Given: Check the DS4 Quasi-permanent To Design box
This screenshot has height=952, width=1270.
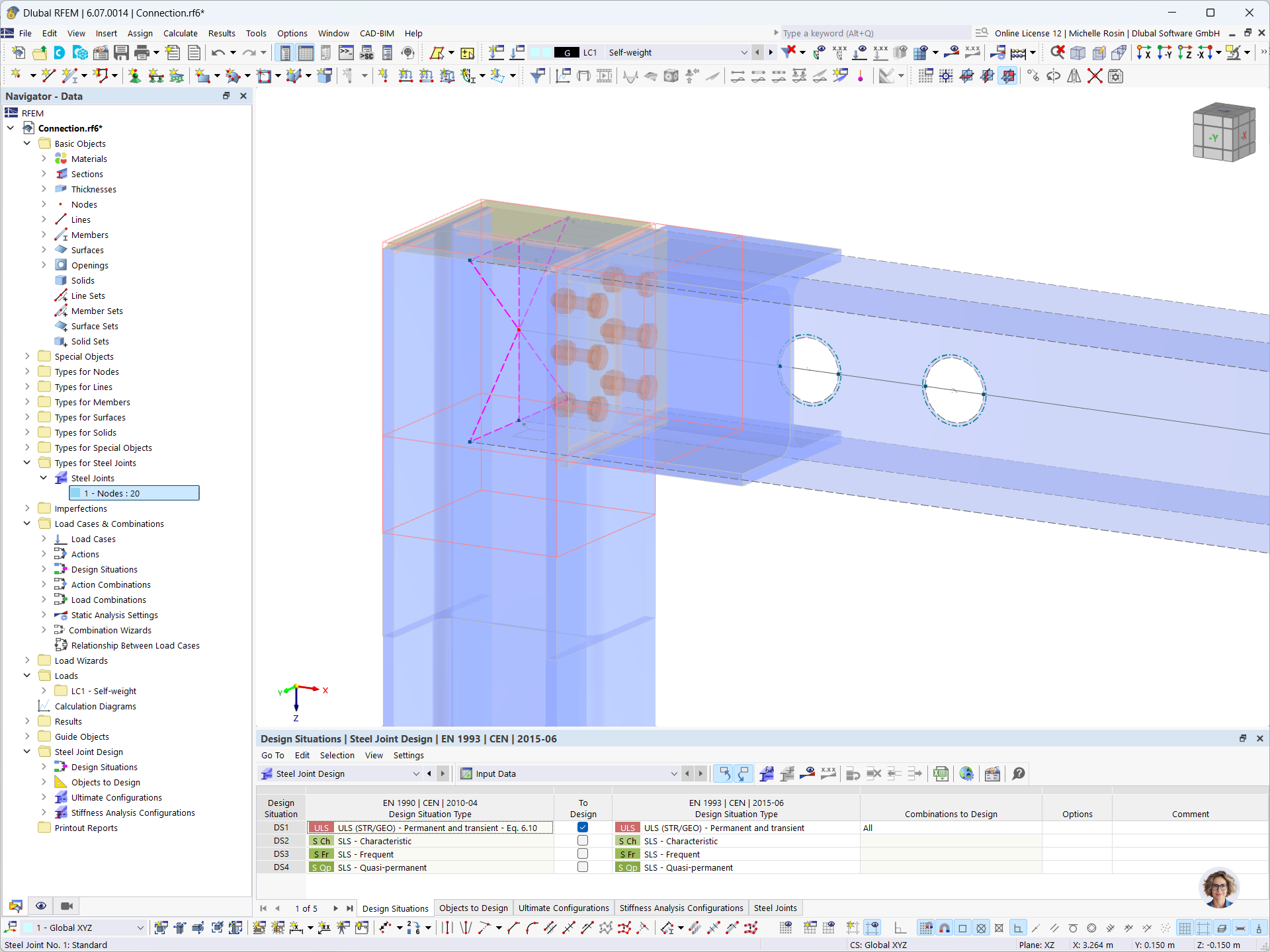Looking at the screenshot, I should click(x=583, y=867).
